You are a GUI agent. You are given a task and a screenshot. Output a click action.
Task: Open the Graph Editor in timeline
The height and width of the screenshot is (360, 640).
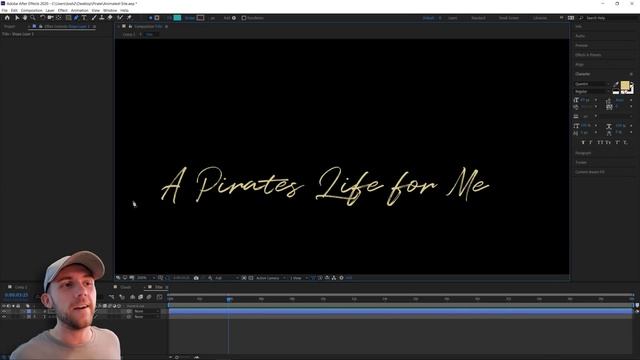coord(160,297)
